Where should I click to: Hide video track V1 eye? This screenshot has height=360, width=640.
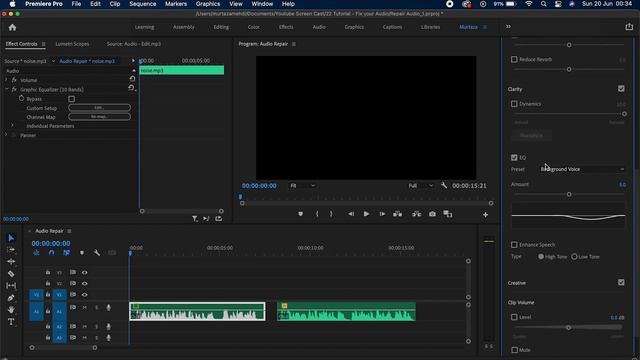coord(84,294)
